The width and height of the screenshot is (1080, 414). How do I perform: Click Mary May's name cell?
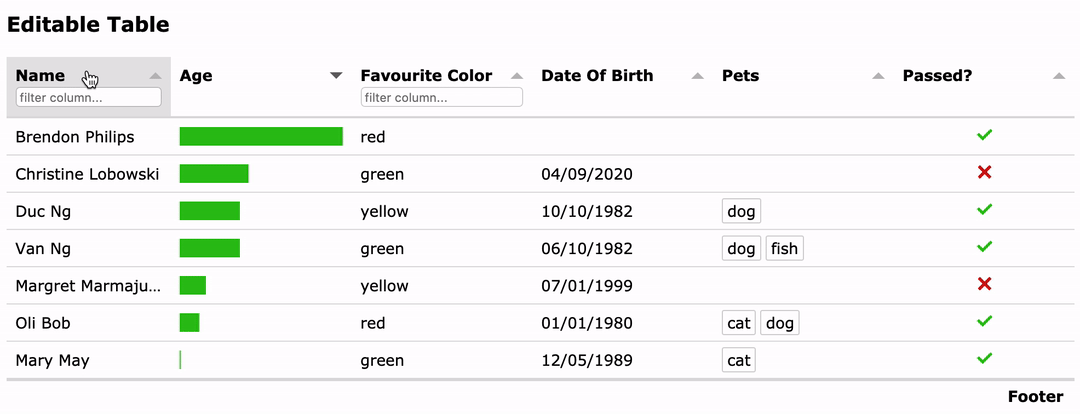coord(52,361)
